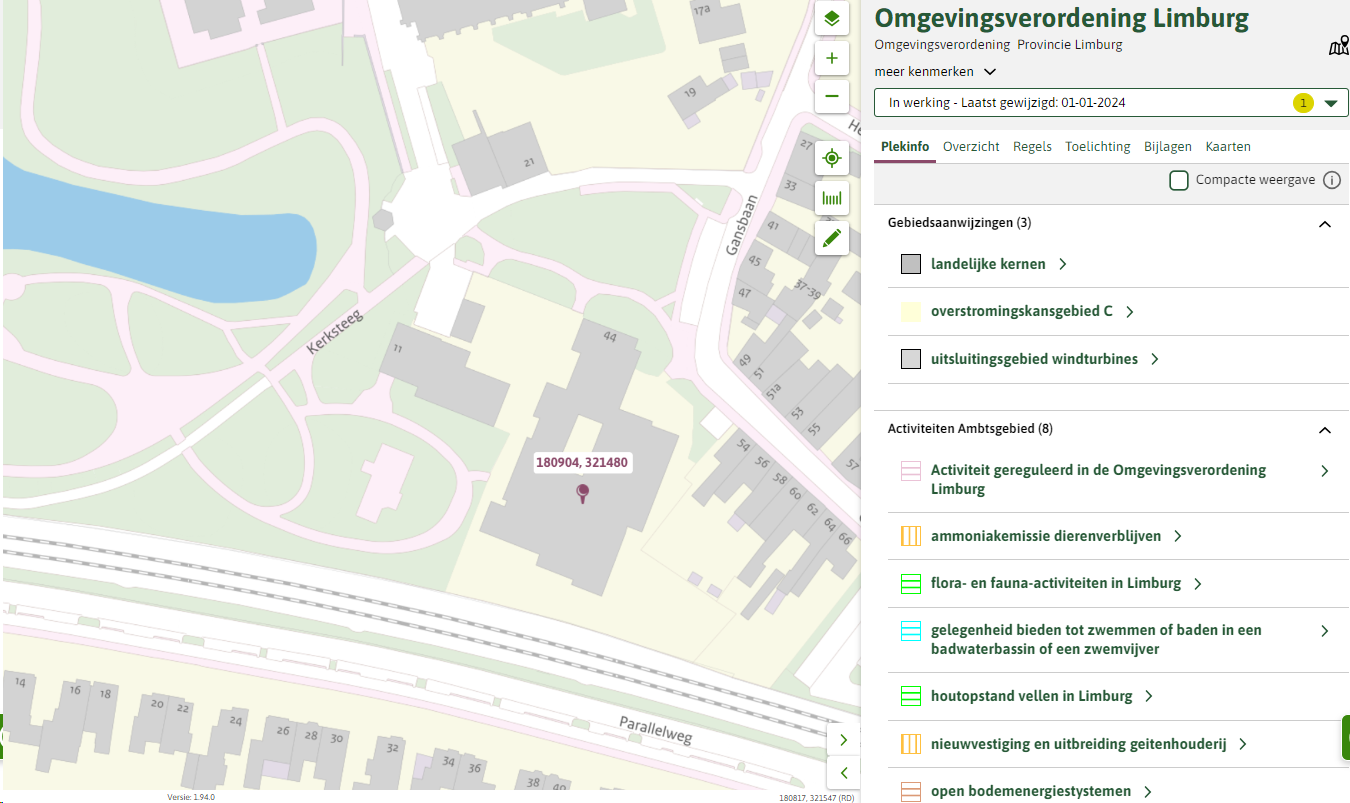This screenshot has height=803, width=1350.
Task: Click the map-pin icon near the title
Action: point(1338,46)
